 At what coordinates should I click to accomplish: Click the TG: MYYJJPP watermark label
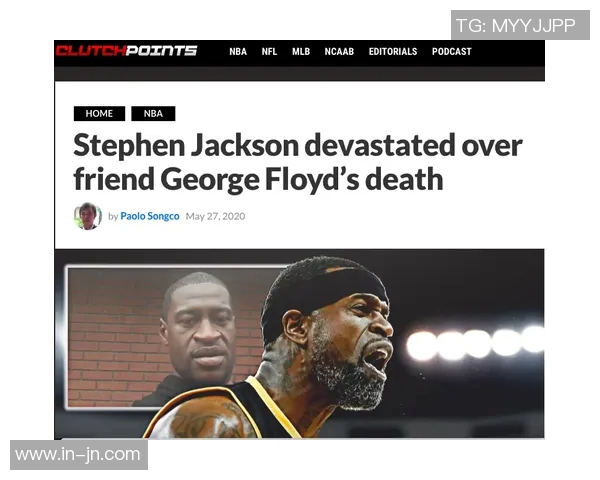click(520, 25)
